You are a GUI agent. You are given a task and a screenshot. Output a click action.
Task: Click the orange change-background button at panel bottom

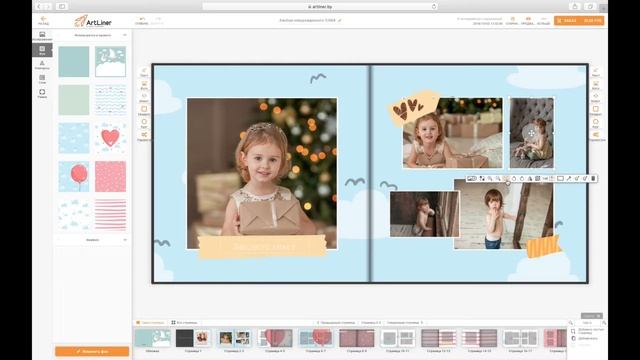pyautogui.click(x=92, y=351)
